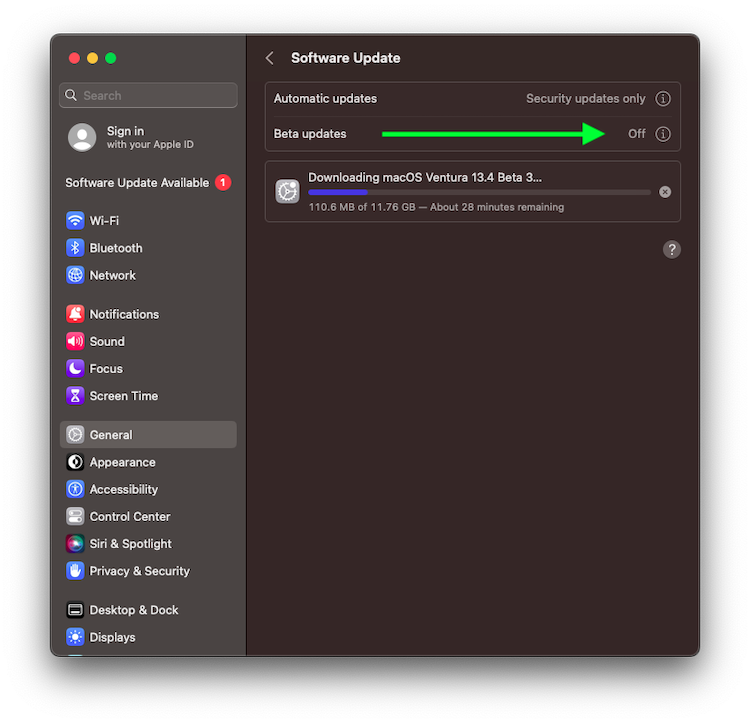This screenshot has height=723, width=750.
Task: Click the macOS update gear icon
Action: [287, 192]
